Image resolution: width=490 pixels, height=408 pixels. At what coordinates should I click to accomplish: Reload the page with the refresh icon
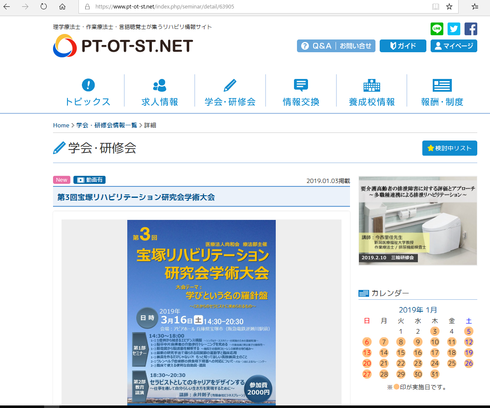[x=44, y=6]
